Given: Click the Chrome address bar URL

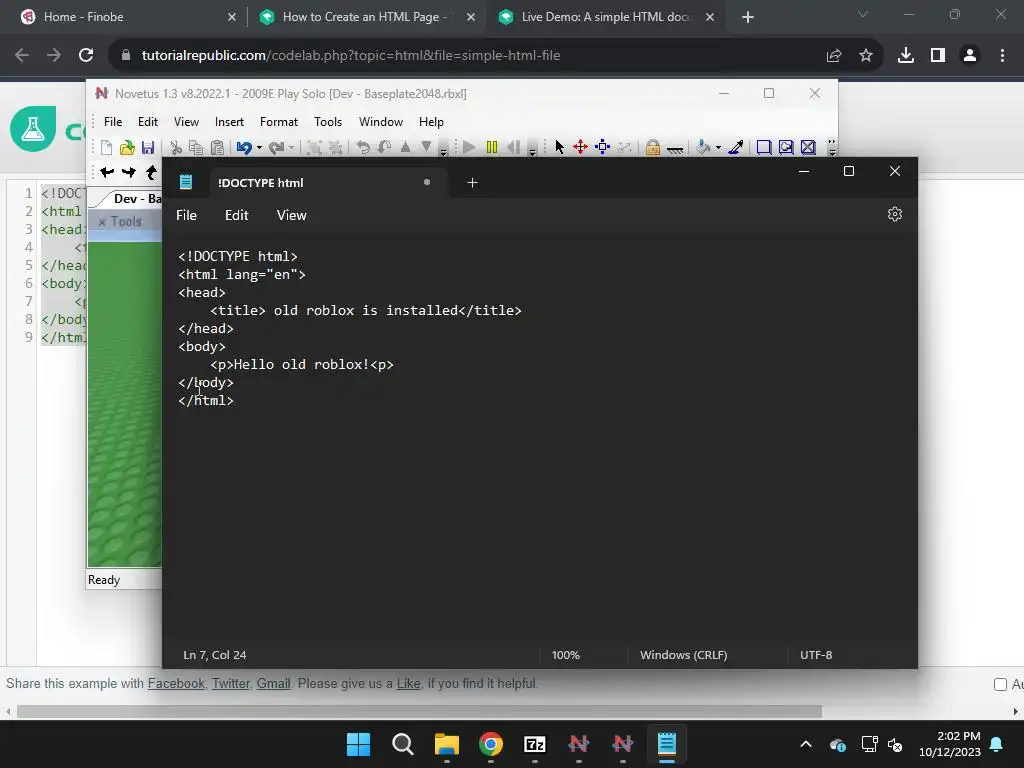Looking at the screenshot, I should point(351,56).
